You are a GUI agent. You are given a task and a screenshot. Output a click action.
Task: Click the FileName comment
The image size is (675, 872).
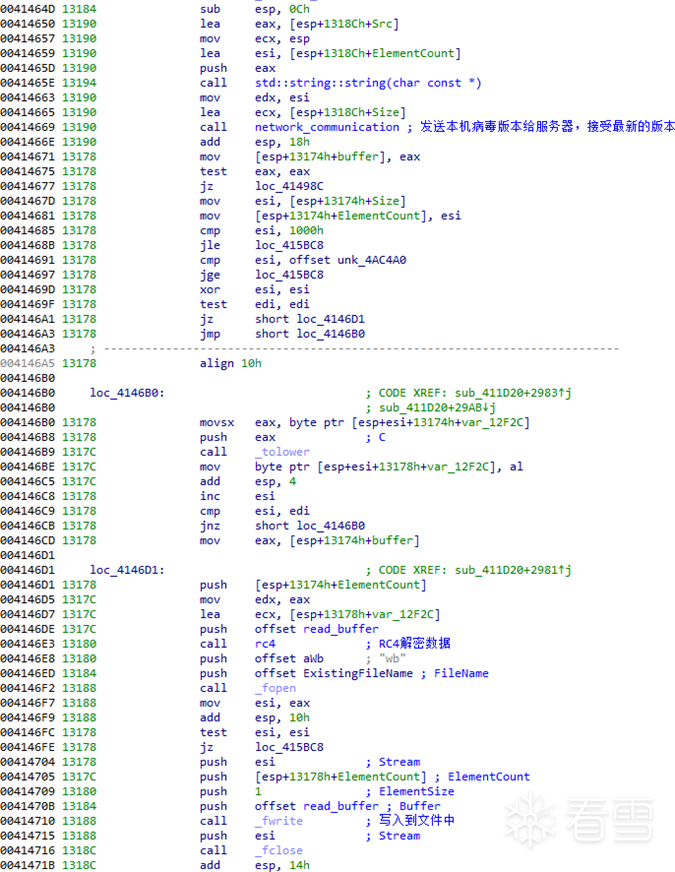click(461, 673)
